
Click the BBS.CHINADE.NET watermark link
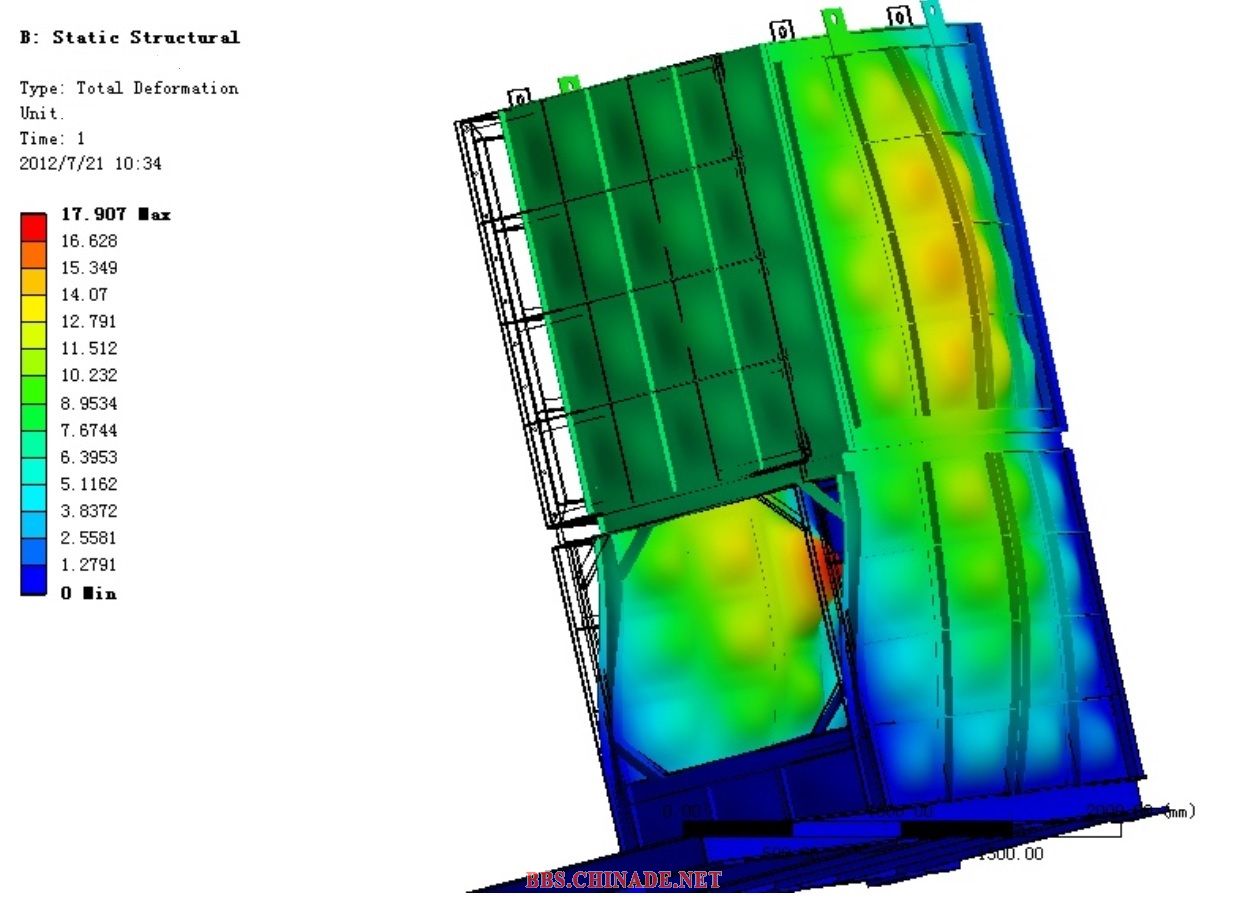click(622, 880)
